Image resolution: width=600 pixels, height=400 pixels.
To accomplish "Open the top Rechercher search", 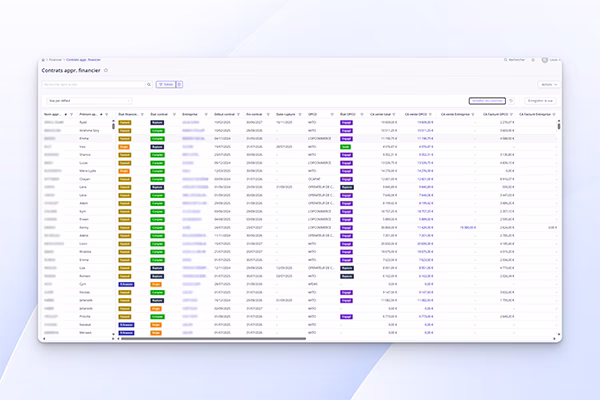I will [x=514, y=60].
